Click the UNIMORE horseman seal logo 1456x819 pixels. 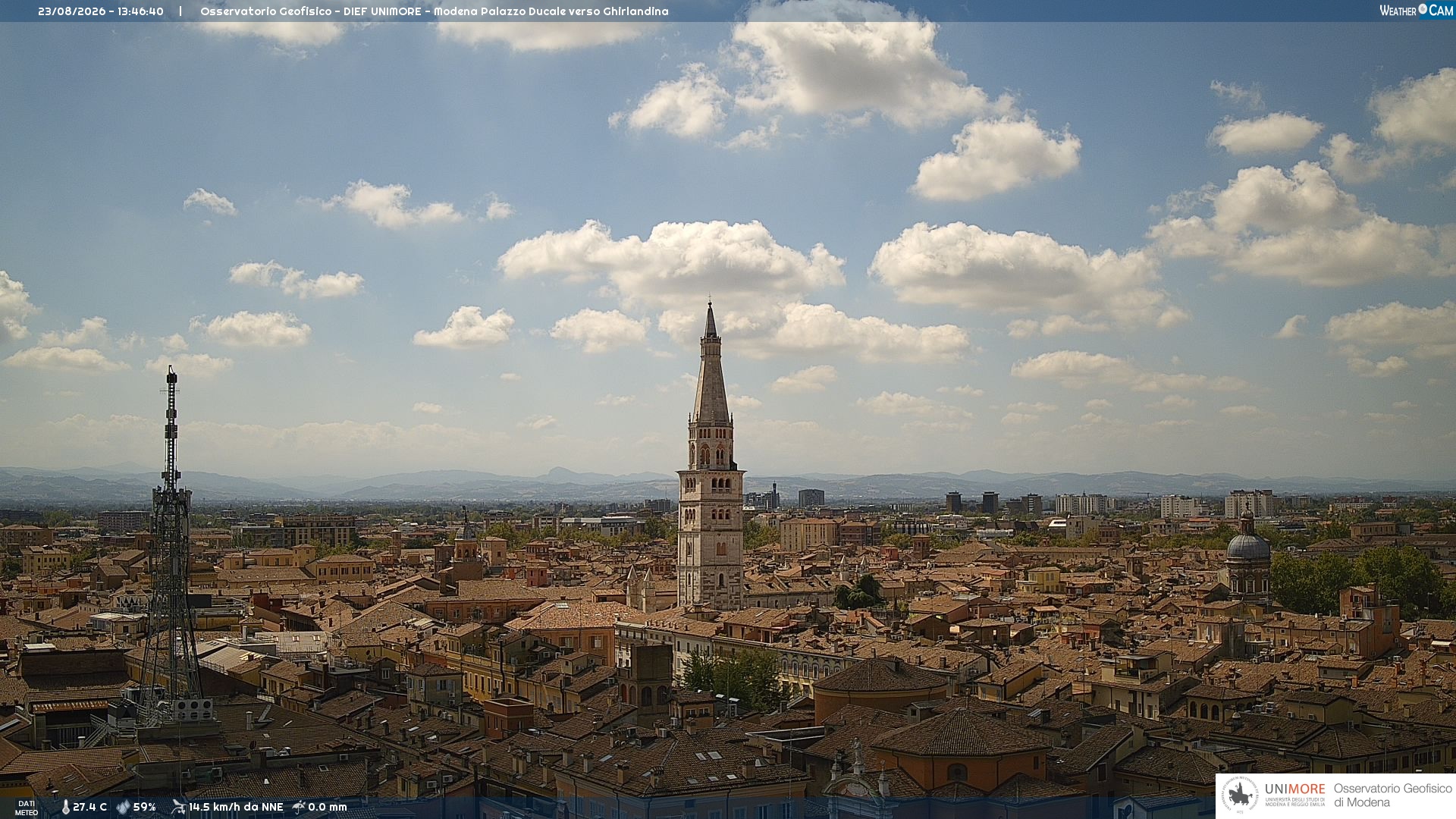click(1240, 795)
